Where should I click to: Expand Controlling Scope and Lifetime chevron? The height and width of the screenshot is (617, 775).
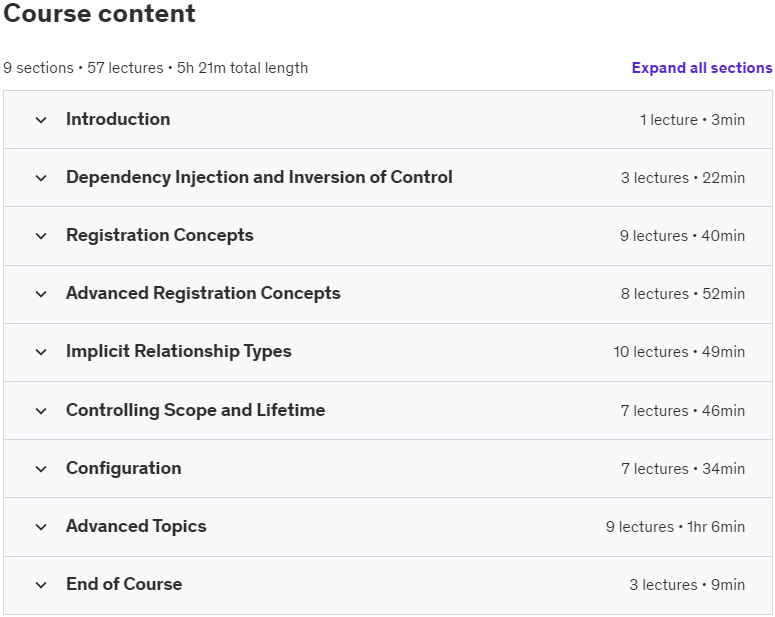41,411
